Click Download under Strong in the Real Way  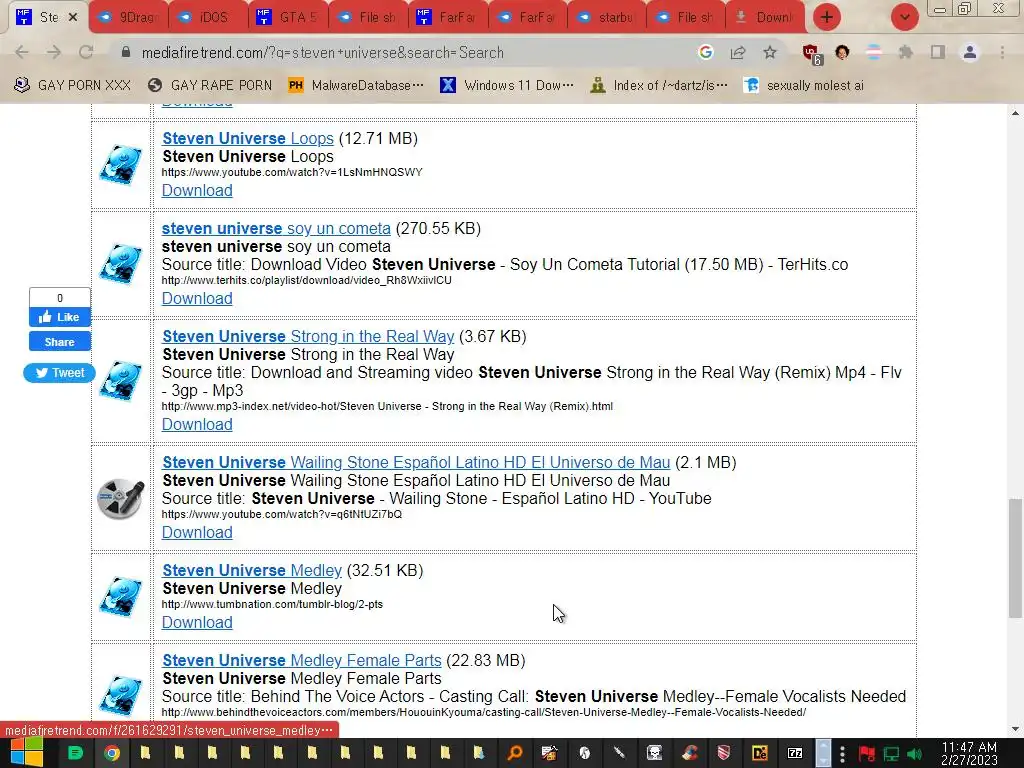(197, 424)
